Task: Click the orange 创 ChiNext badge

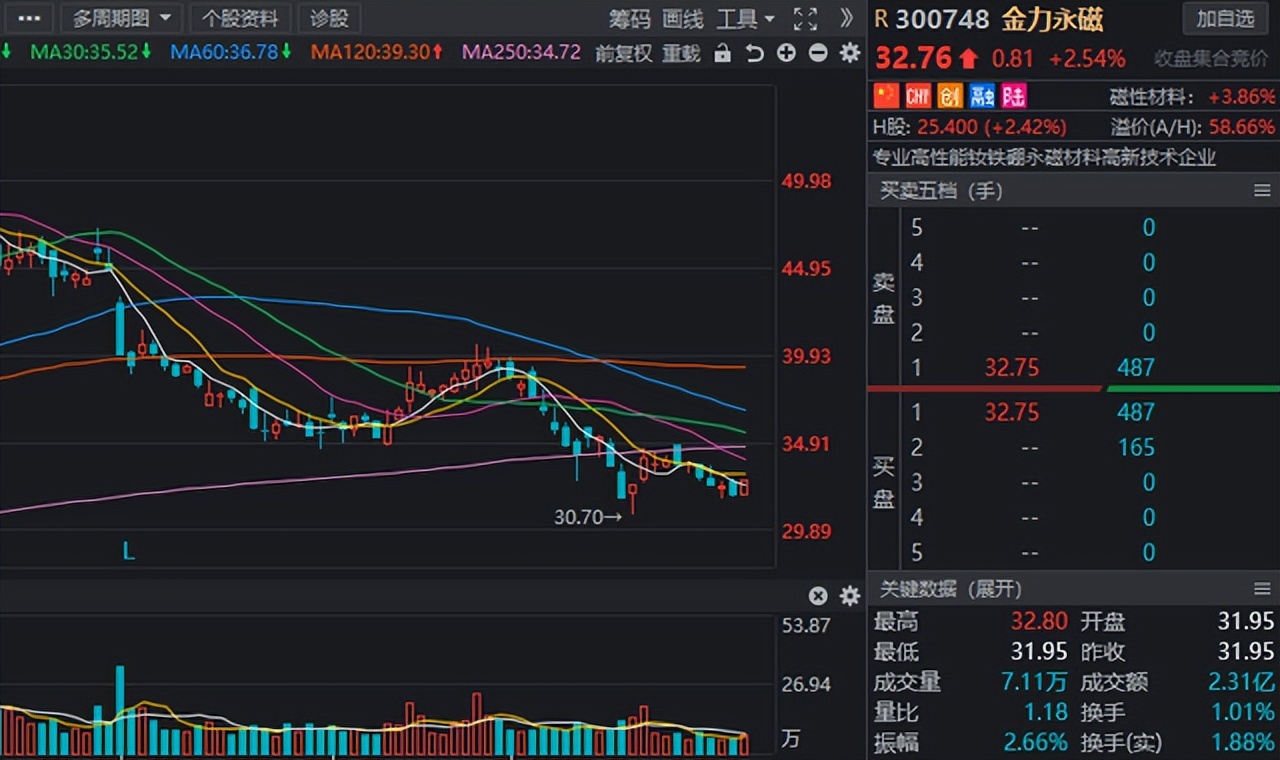Action: click(x=950, y=96)
